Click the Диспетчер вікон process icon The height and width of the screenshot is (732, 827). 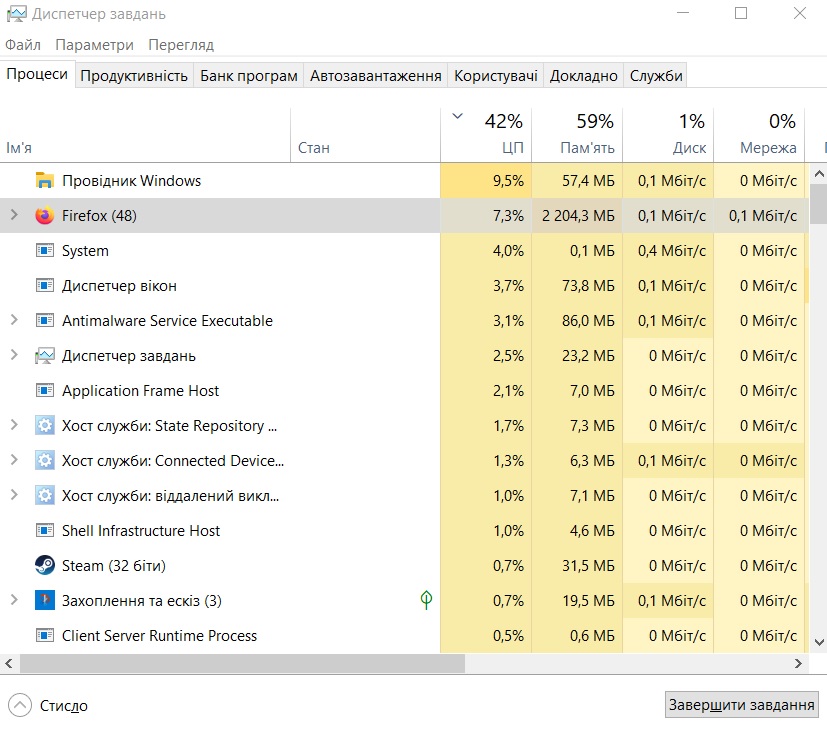tap(45, 286)
